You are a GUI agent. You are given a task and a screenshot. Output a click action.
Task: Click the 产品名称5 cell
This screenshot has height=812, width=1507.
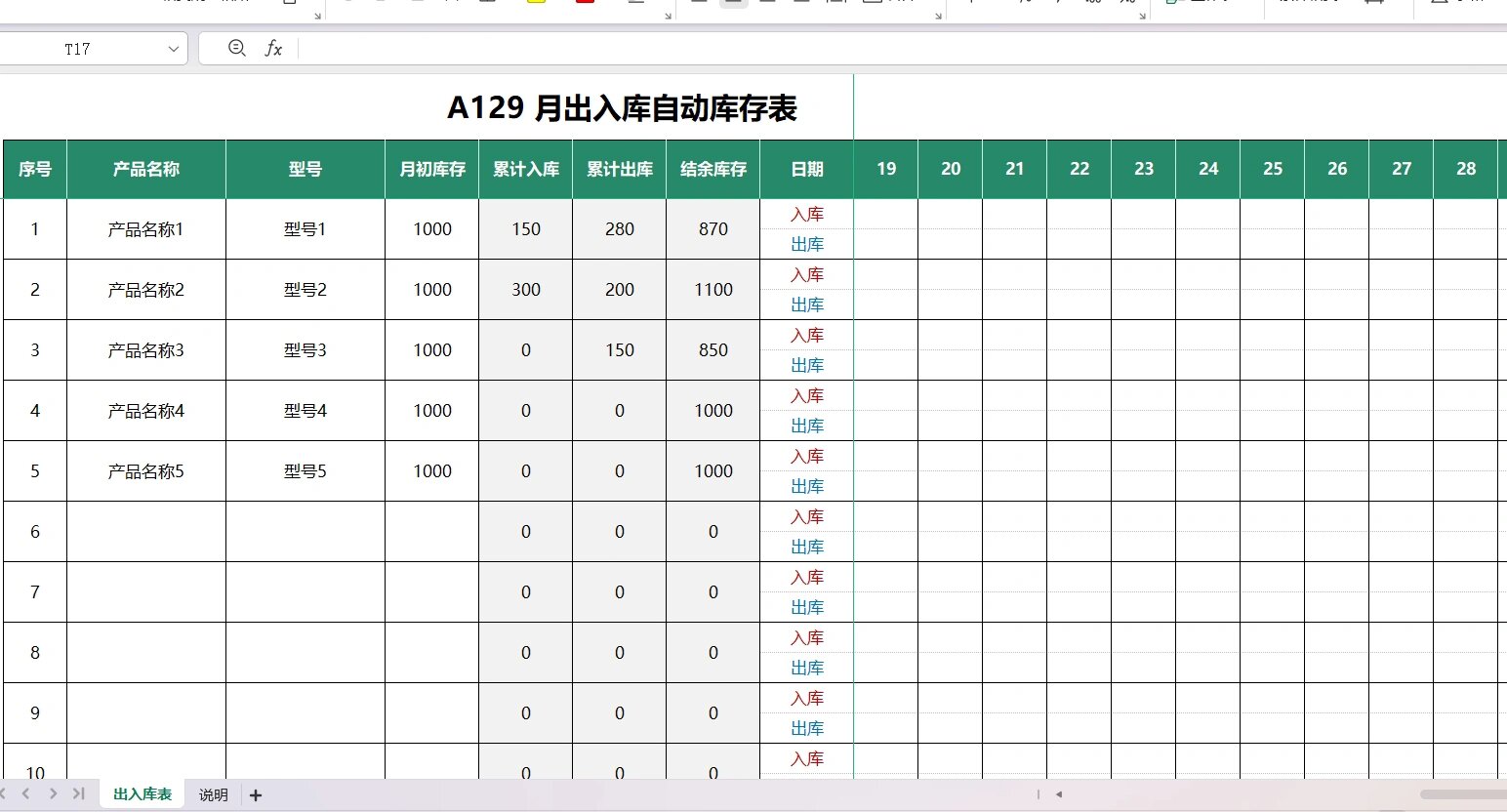(x=146, y=471)
